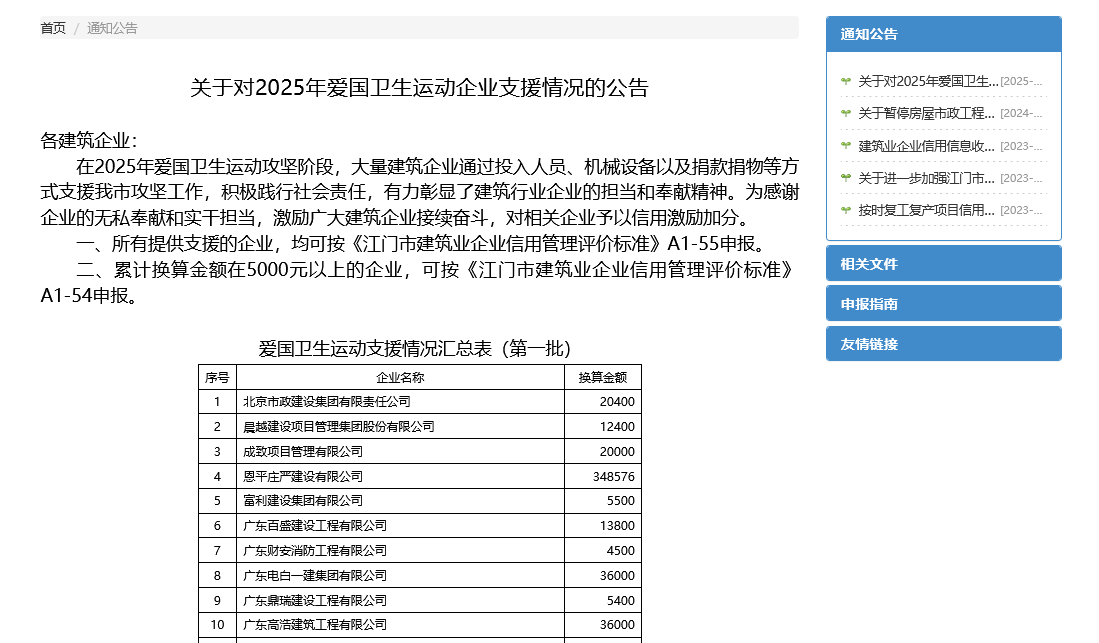Viewport: 1099px width, 643px height.
Task: Go to 首页 in the breadcrumb
Action: [53, 28]
